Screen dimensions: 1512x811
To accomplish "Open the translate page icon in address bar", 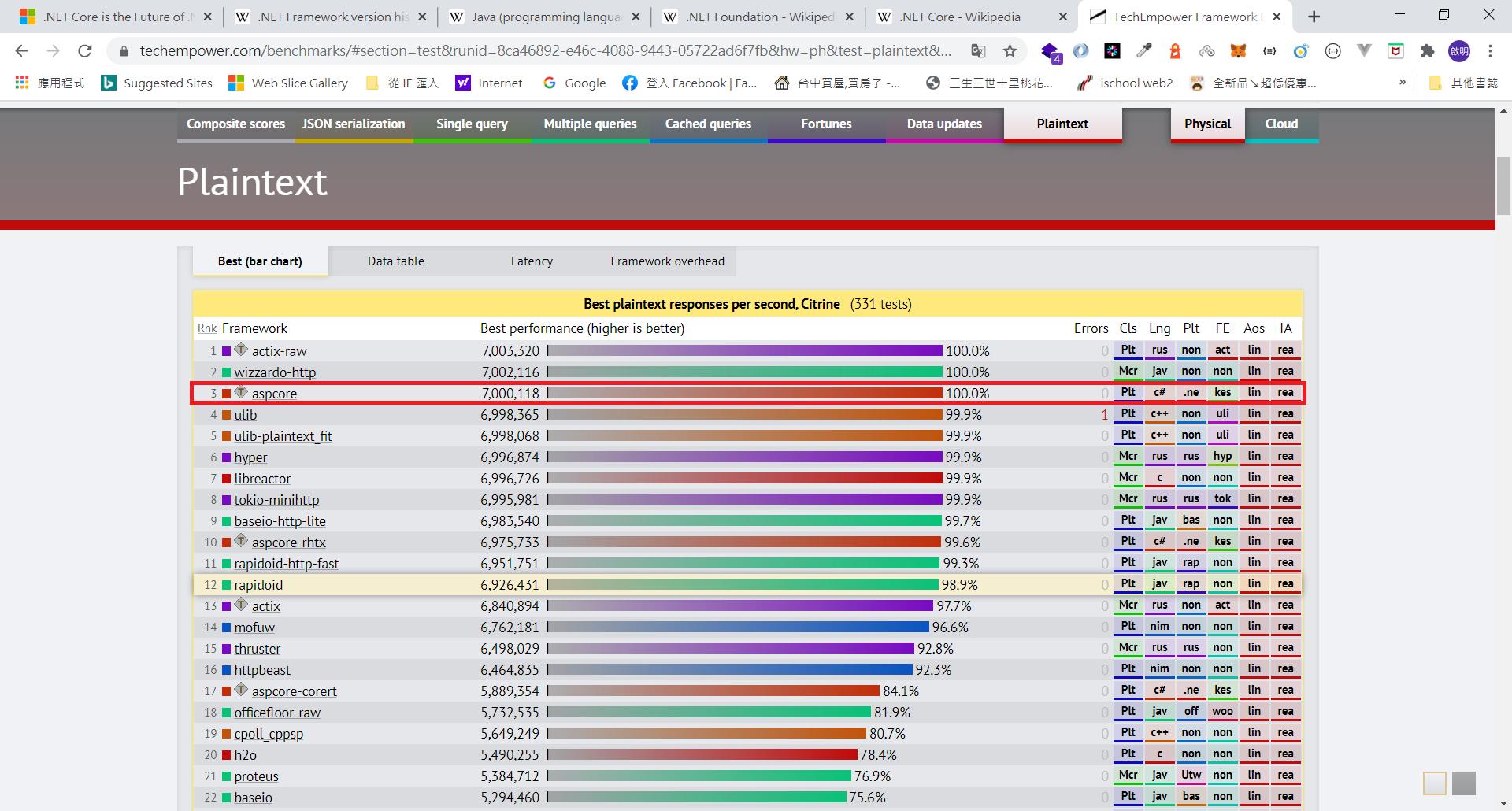I will (978, 51).
